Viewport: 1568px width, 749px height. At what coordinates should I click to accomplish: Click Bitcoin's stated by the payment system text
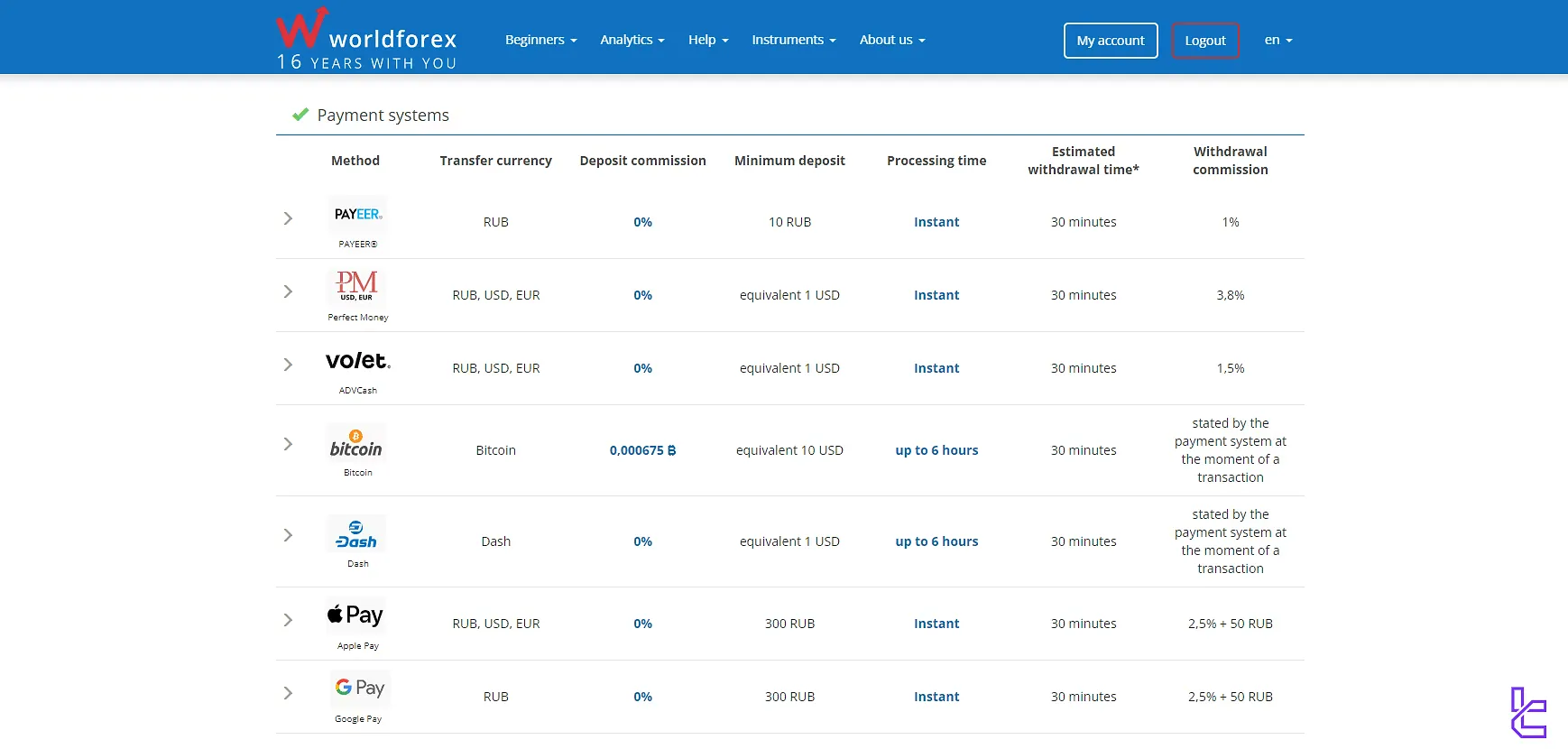pos(1231,450)
